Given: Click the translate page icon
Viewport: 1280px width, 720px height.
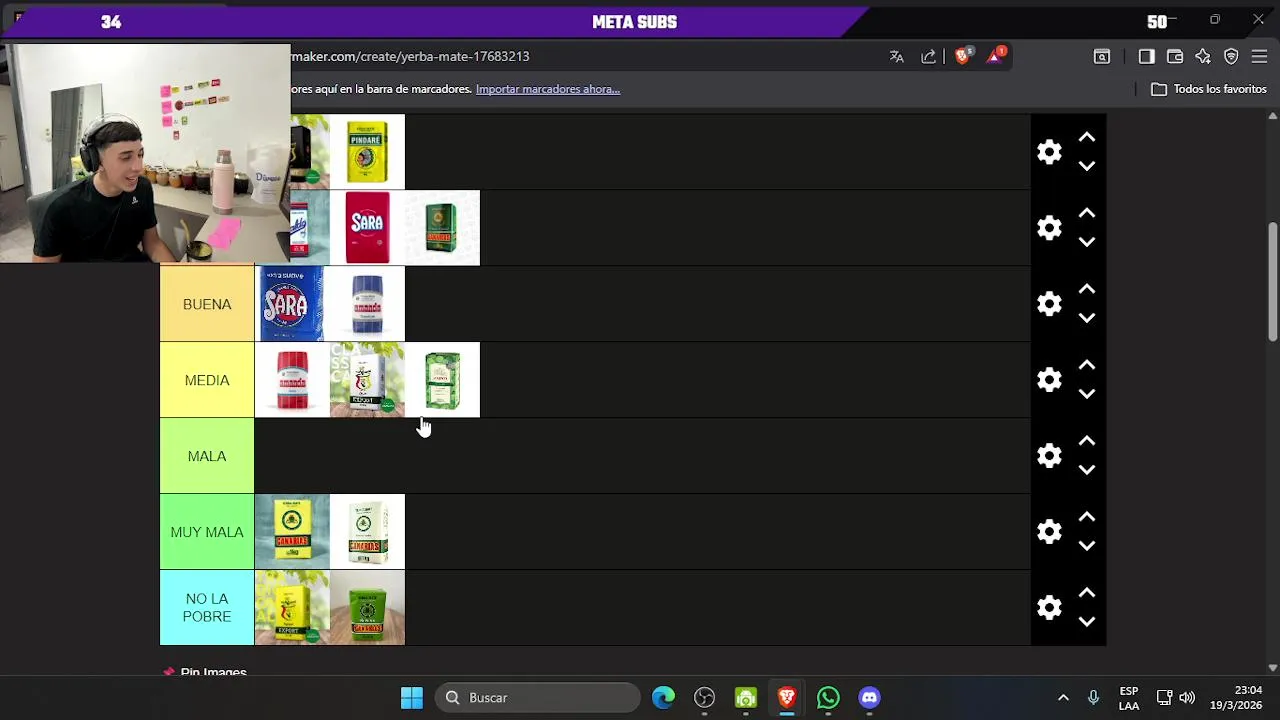Looking at the screenshot, I should pos(897,57).
